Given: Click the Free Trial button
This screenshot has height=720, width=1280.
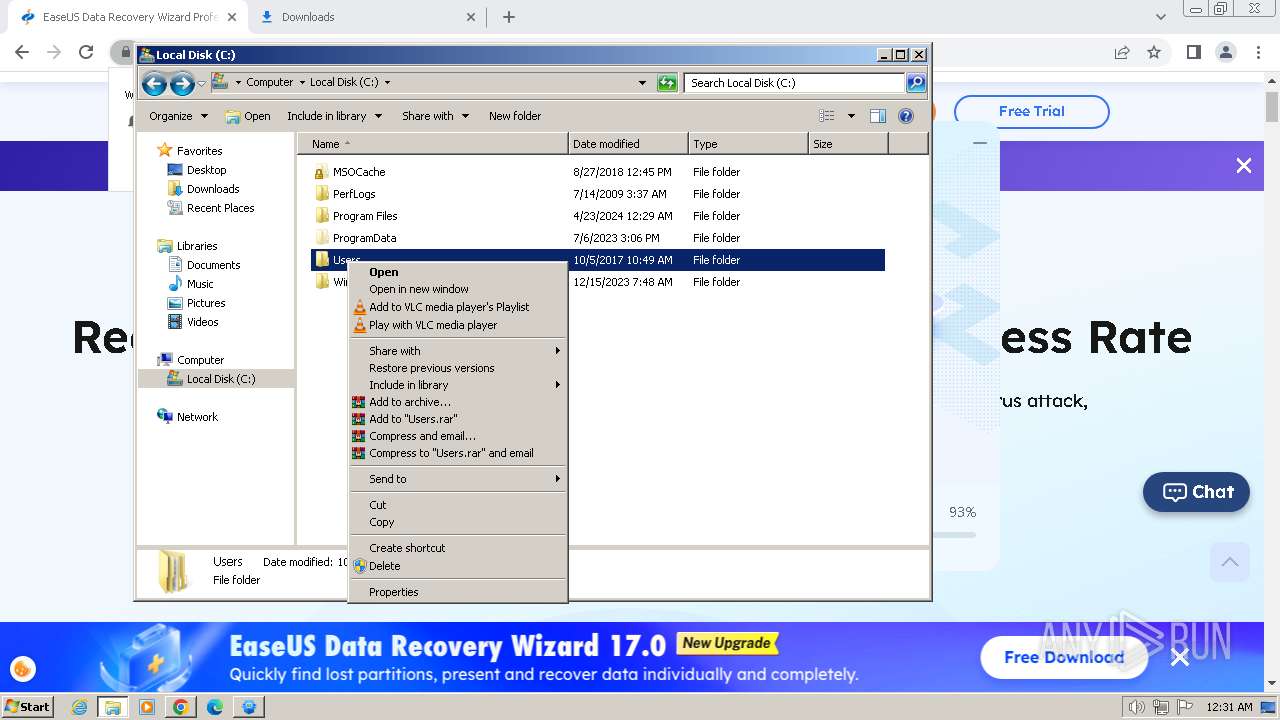Looking at the screenshot, I should (x=1031, y=111).
